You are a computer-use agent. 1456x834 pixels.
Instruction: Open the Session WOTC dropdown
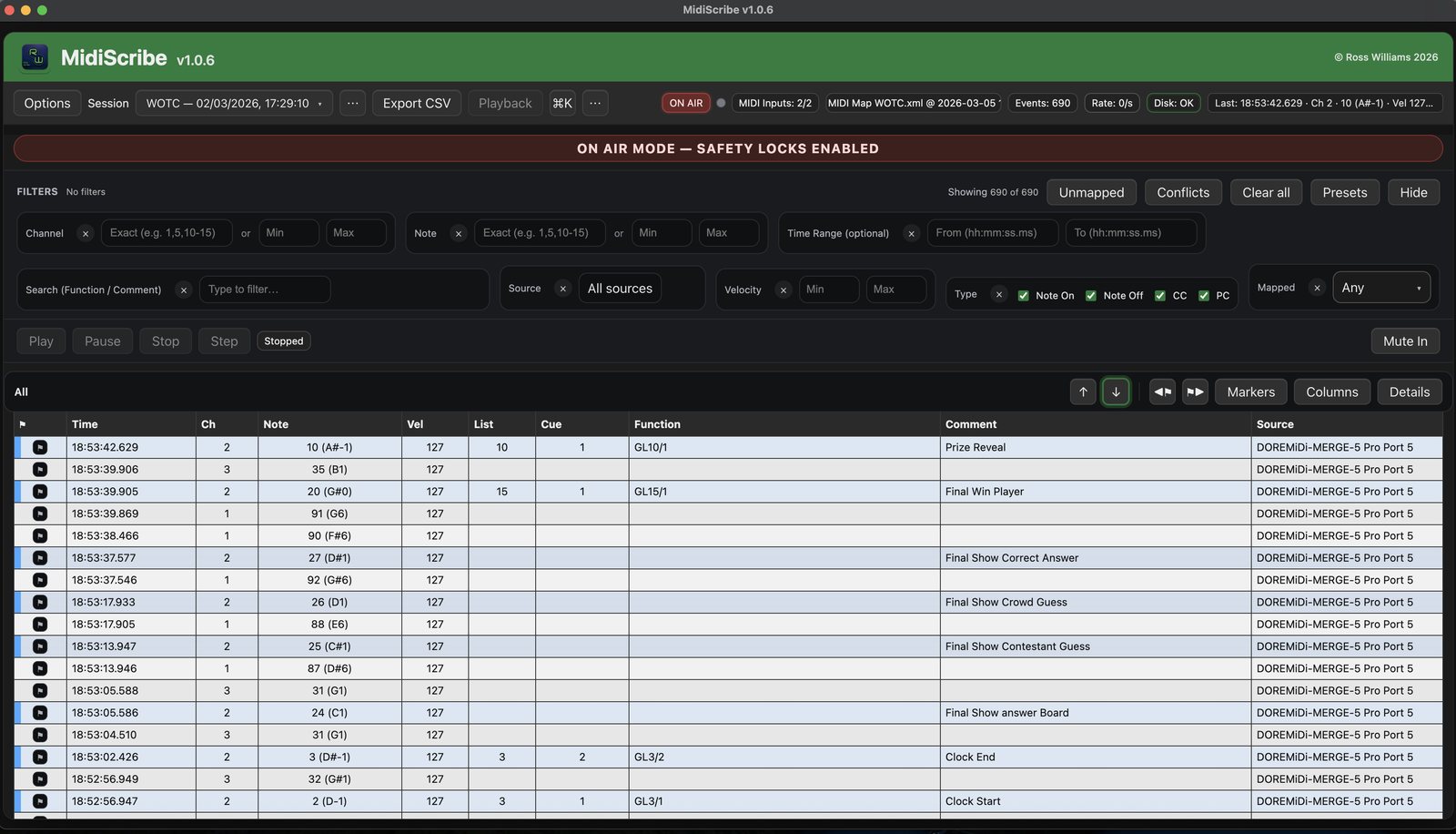[234, 103]
